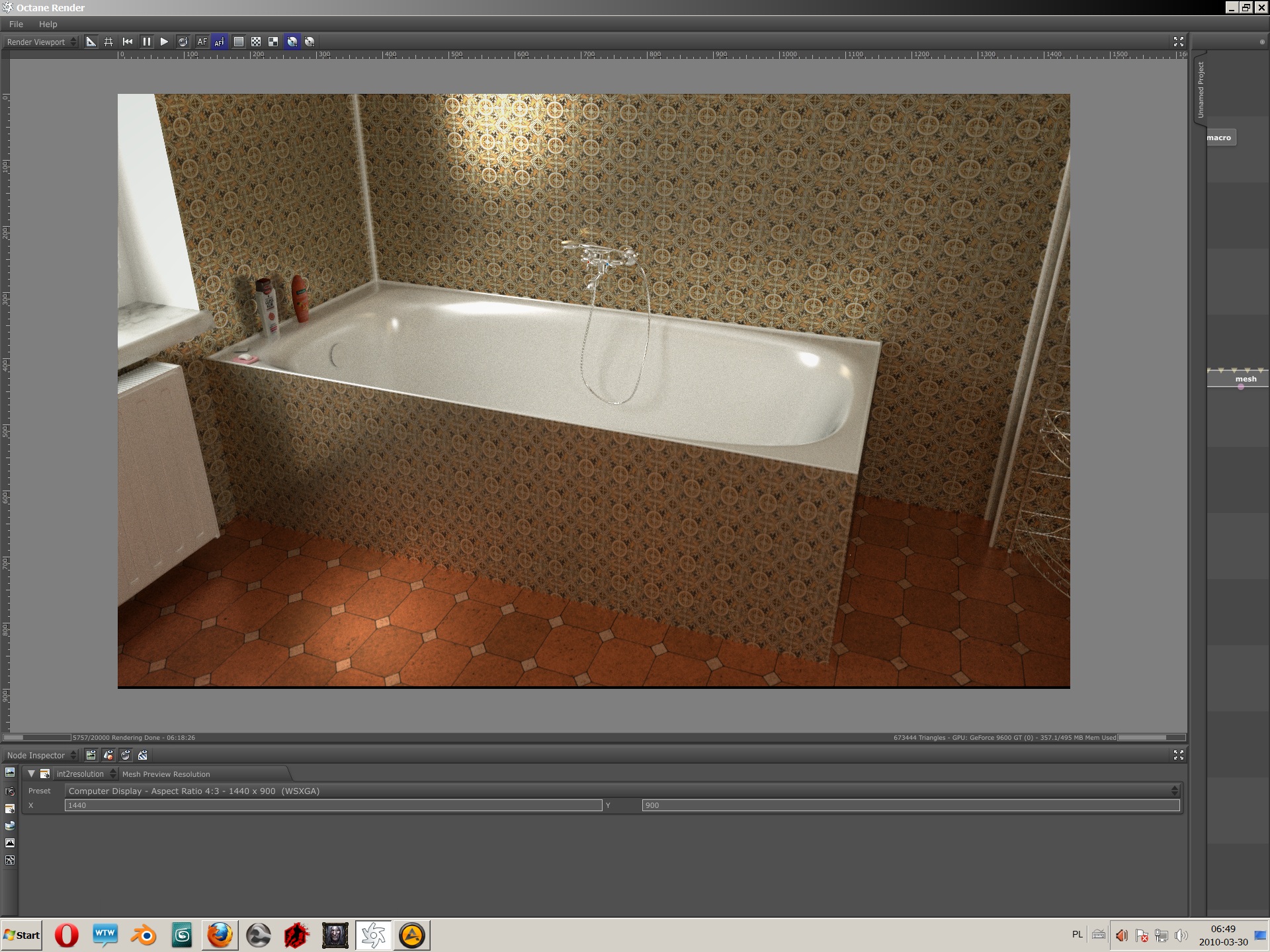Click the landscape image eye icon in Node Inspector toolbar
Viewport: 1270px width, 952px height.
coord(91,755)
